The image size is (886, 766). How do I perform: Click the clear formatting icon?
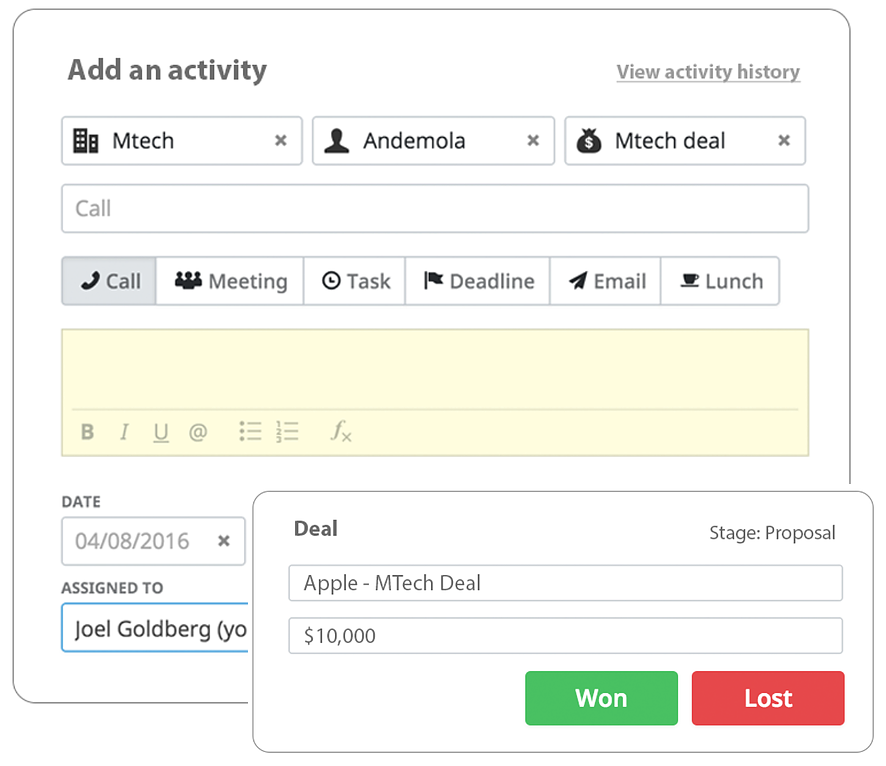pyautogui.click(x=341, y=432)
